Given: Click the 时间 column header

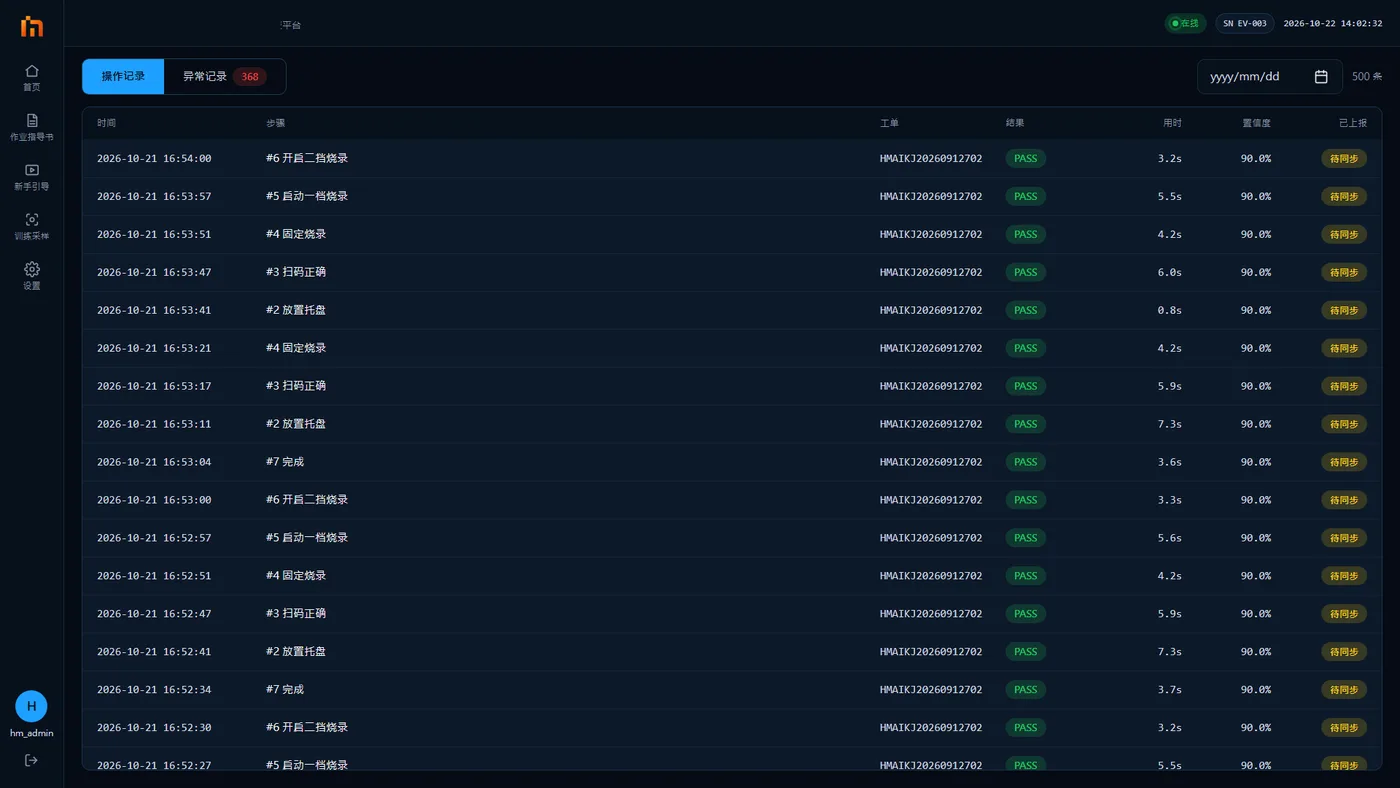Looking at the screenshot, I should pyautogui.click(x=106, y=123).
